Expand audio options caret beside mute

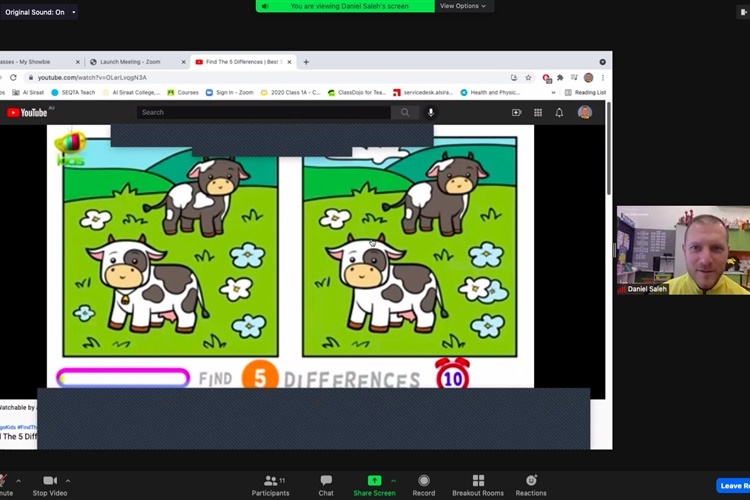pyautogui.click(x=18, y=480)
